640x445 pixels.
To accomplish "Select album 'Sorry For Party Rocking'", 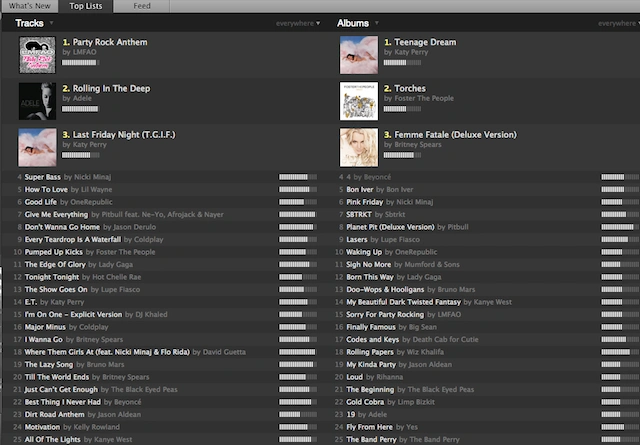I will click(385, 315).
